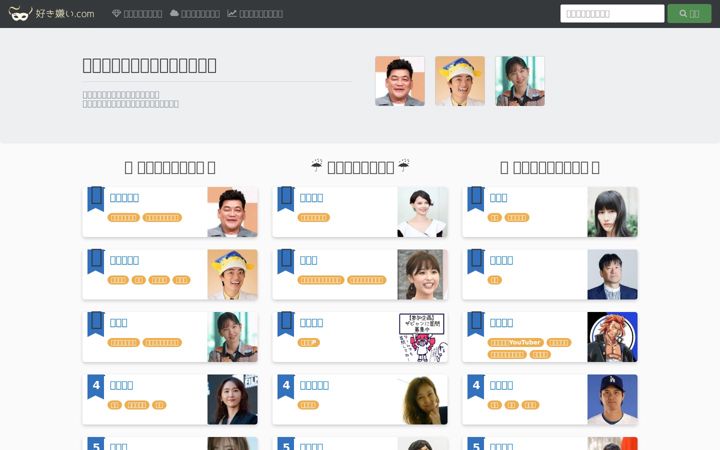Open the banner thumbnail of the woman in racing uniform
Viewport: 720px width, 450px height.
[520, 81]
